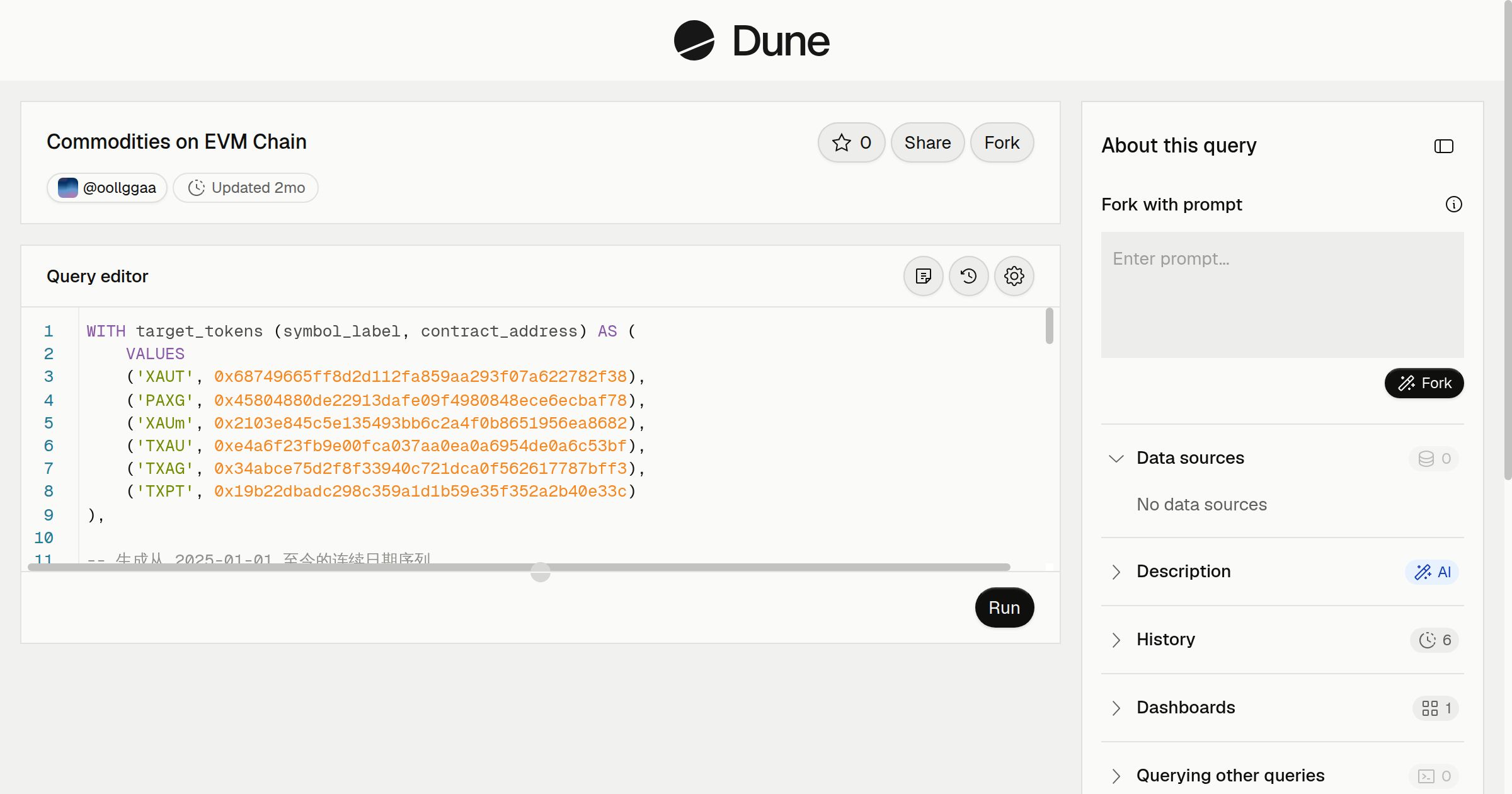Click the Enter prompt text area
Viewport: 1512px width, 794px height.
coord(1283,295)
